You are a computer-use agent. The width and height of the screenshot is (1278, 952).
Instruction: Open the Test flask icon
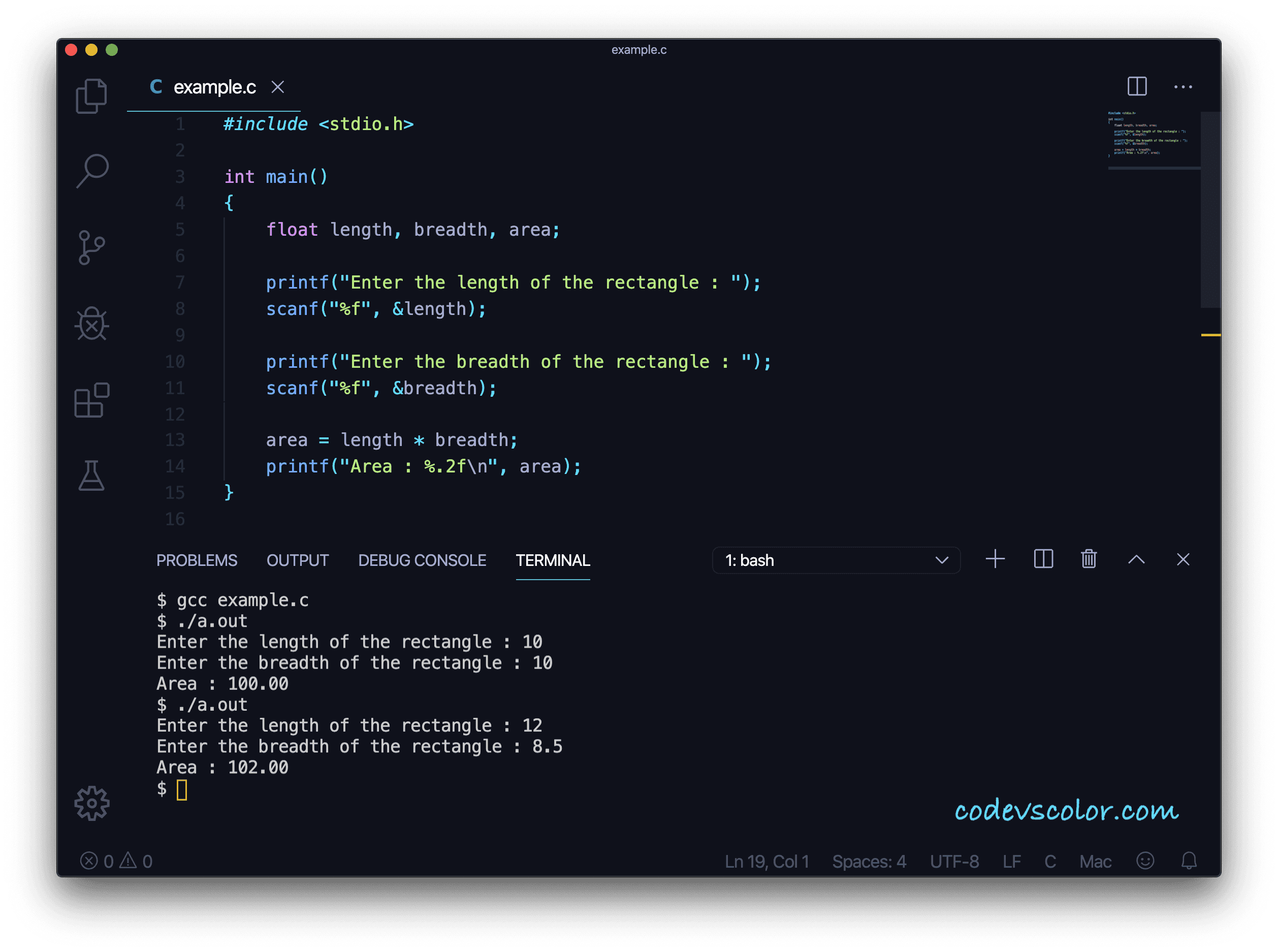(x=91, y=476)
